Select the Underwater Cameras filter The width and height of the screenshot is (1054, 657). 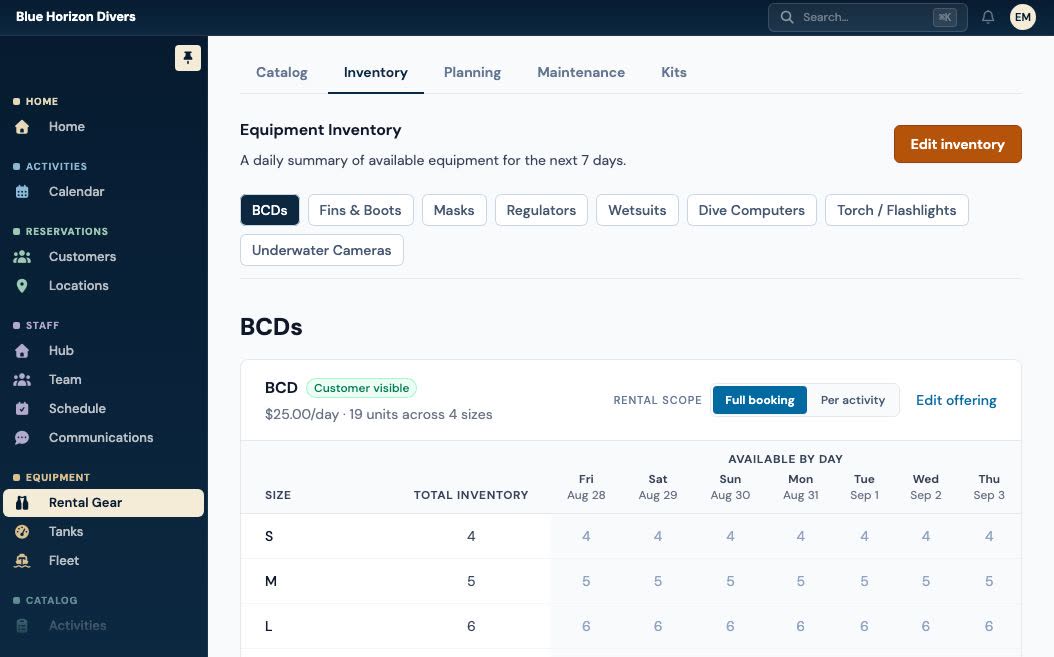point(321,250)
